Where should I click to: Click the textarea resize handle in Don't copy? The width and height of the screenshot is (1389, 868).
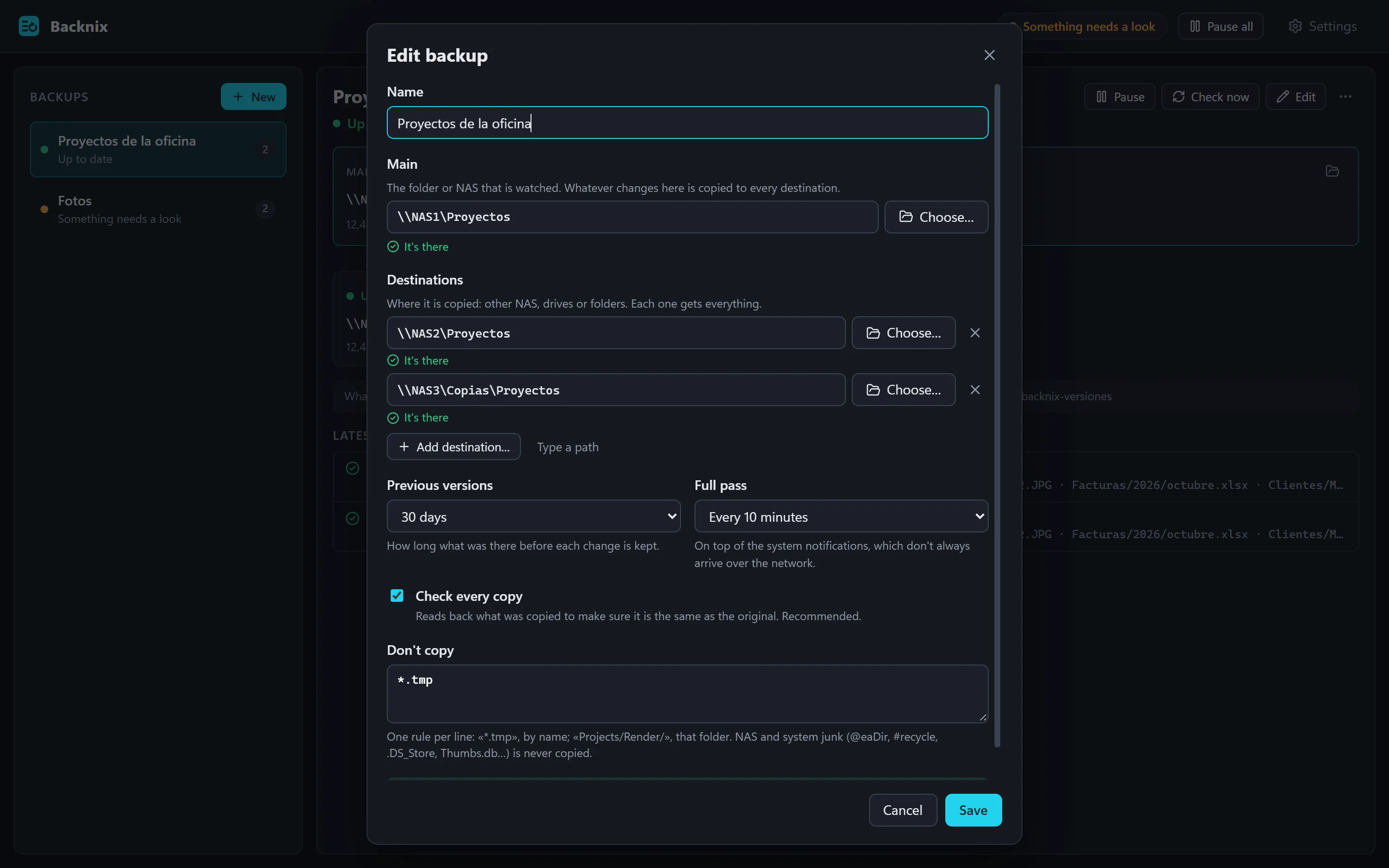[x=982, y=717]
